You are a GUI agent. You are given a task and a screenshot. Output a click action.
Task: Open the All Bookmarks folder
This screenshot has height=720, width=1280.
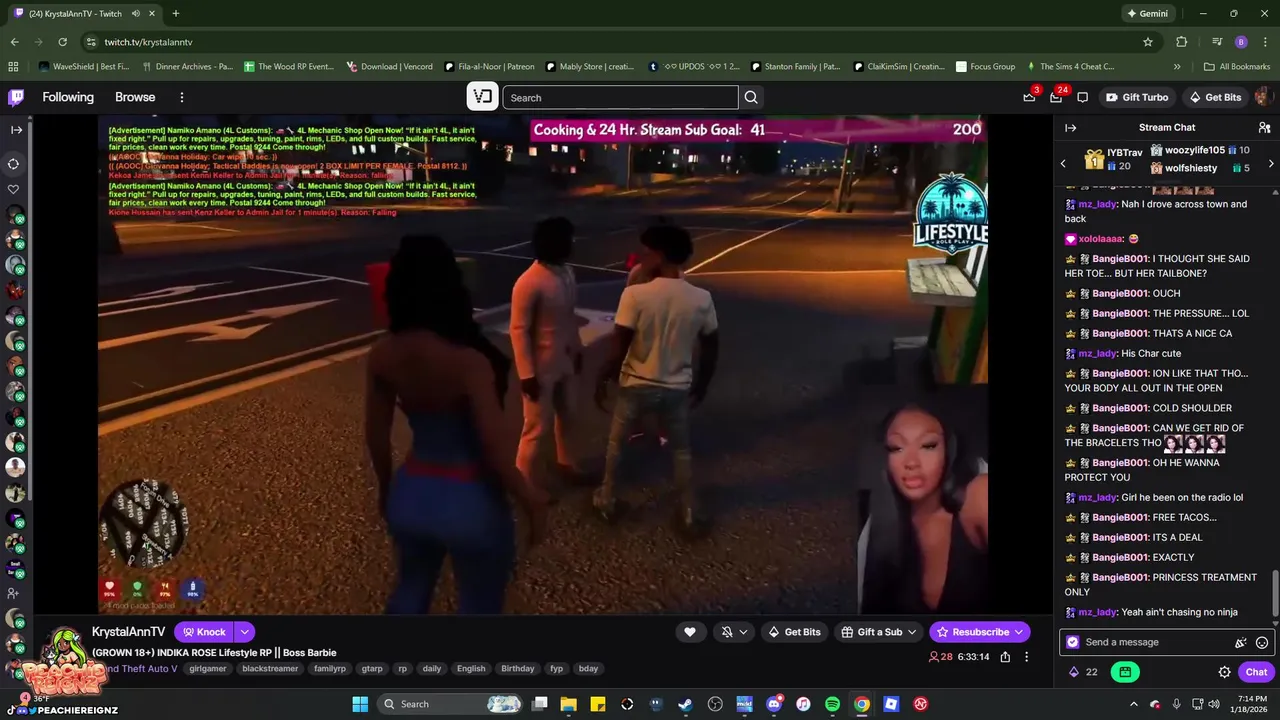[1237, 67]
